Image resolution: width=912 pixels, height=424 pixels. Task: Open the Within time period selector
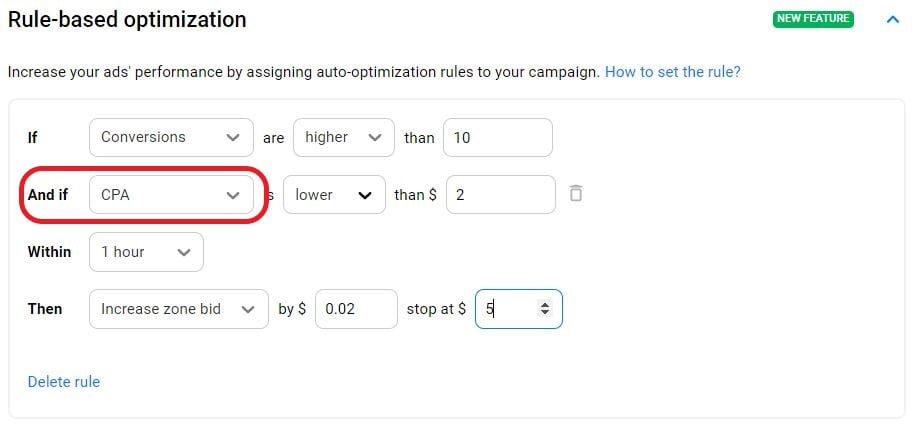coord(146,252)
